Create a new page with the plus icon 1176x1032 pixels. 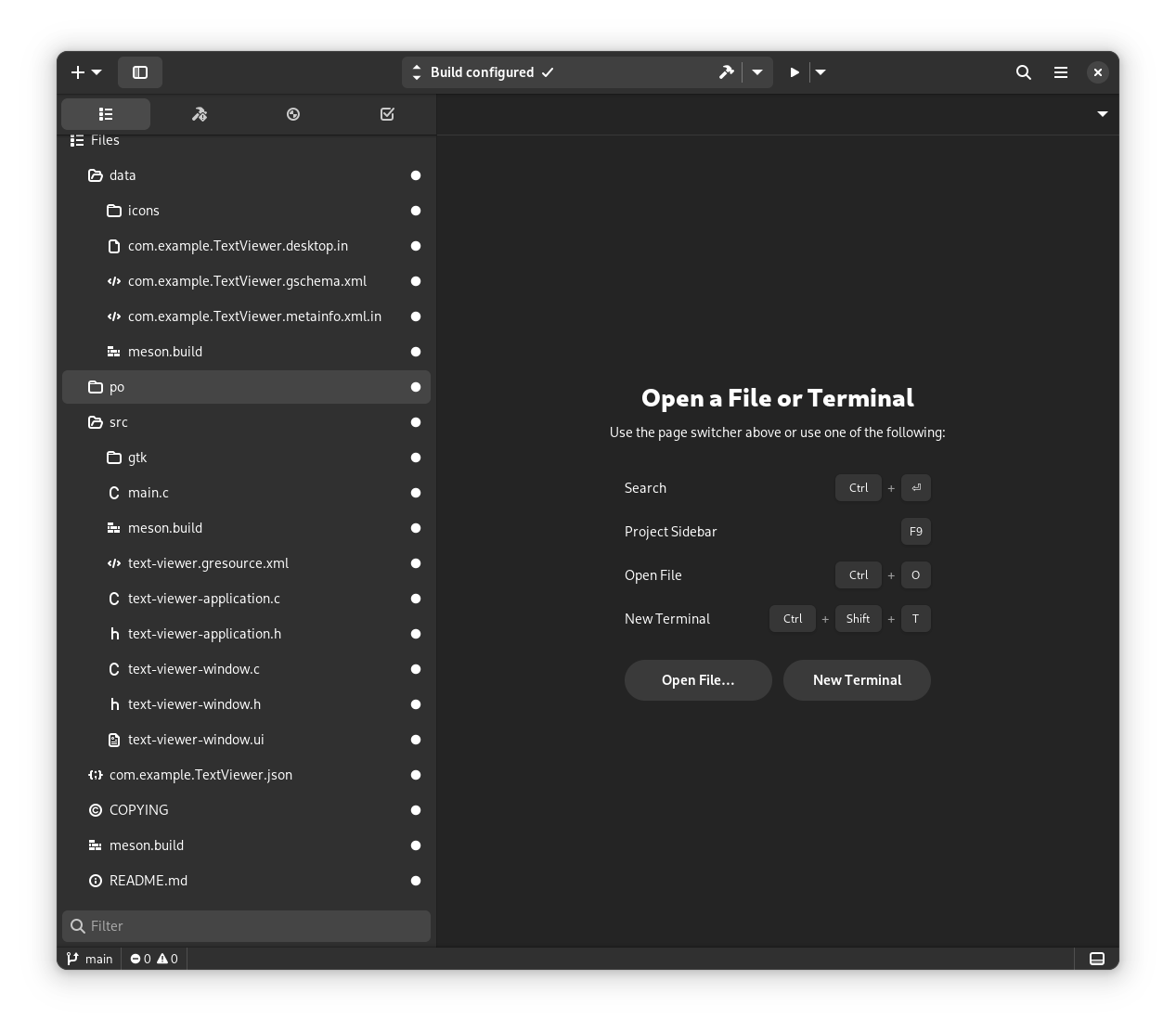[x=77, y=71]
